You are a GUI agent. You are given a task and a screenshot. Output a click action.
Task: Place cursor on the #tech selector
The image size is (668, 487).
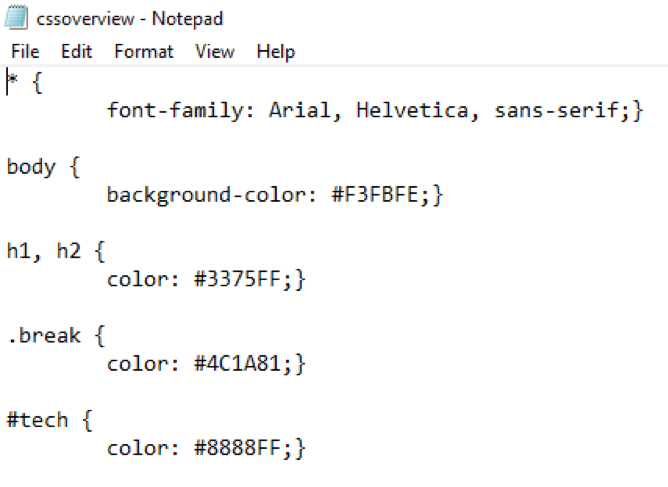(x=49, y=420)
